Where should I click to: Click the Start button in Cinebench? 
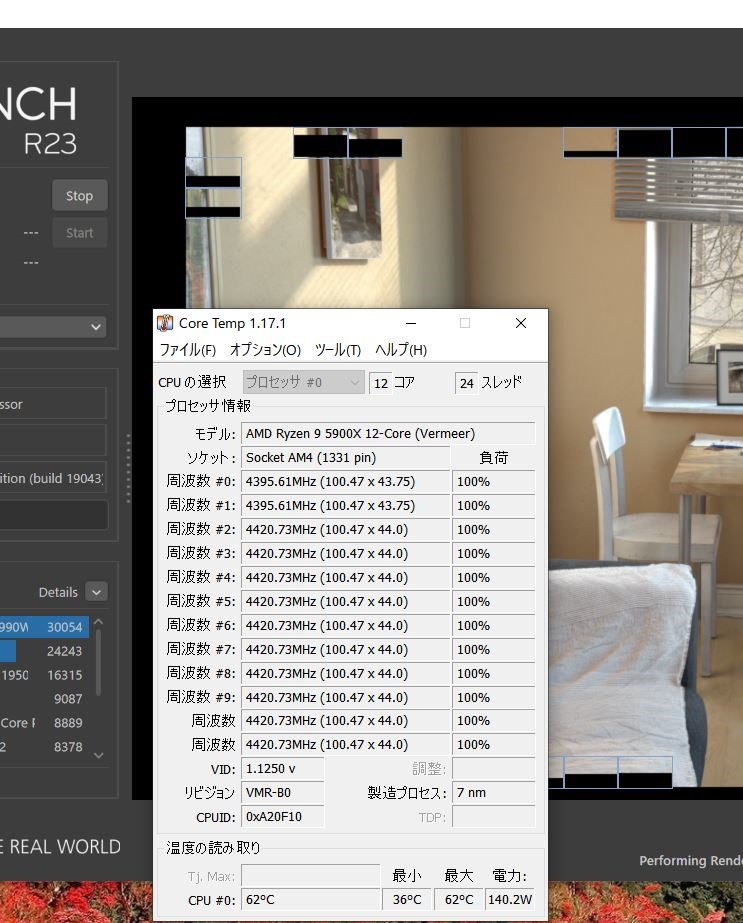point(79,233)
